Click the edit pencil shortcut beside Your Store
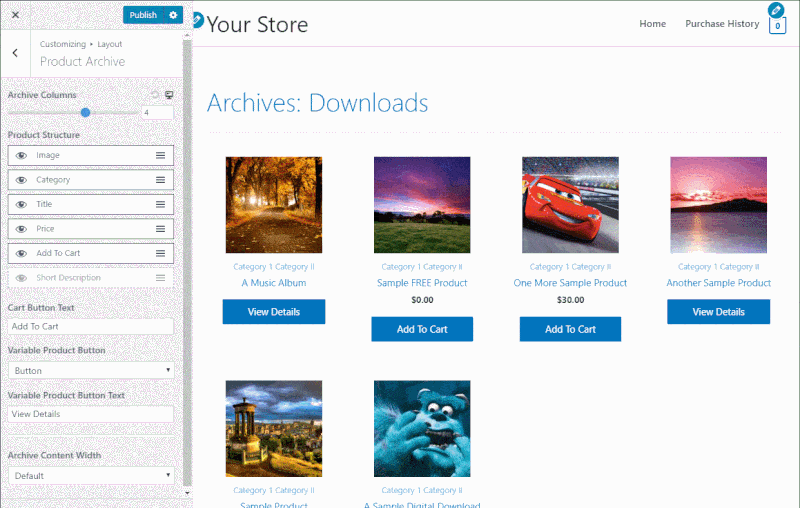The width and height of the screenshot is (800, 508). pyautogui.click(x=197, y=20)
